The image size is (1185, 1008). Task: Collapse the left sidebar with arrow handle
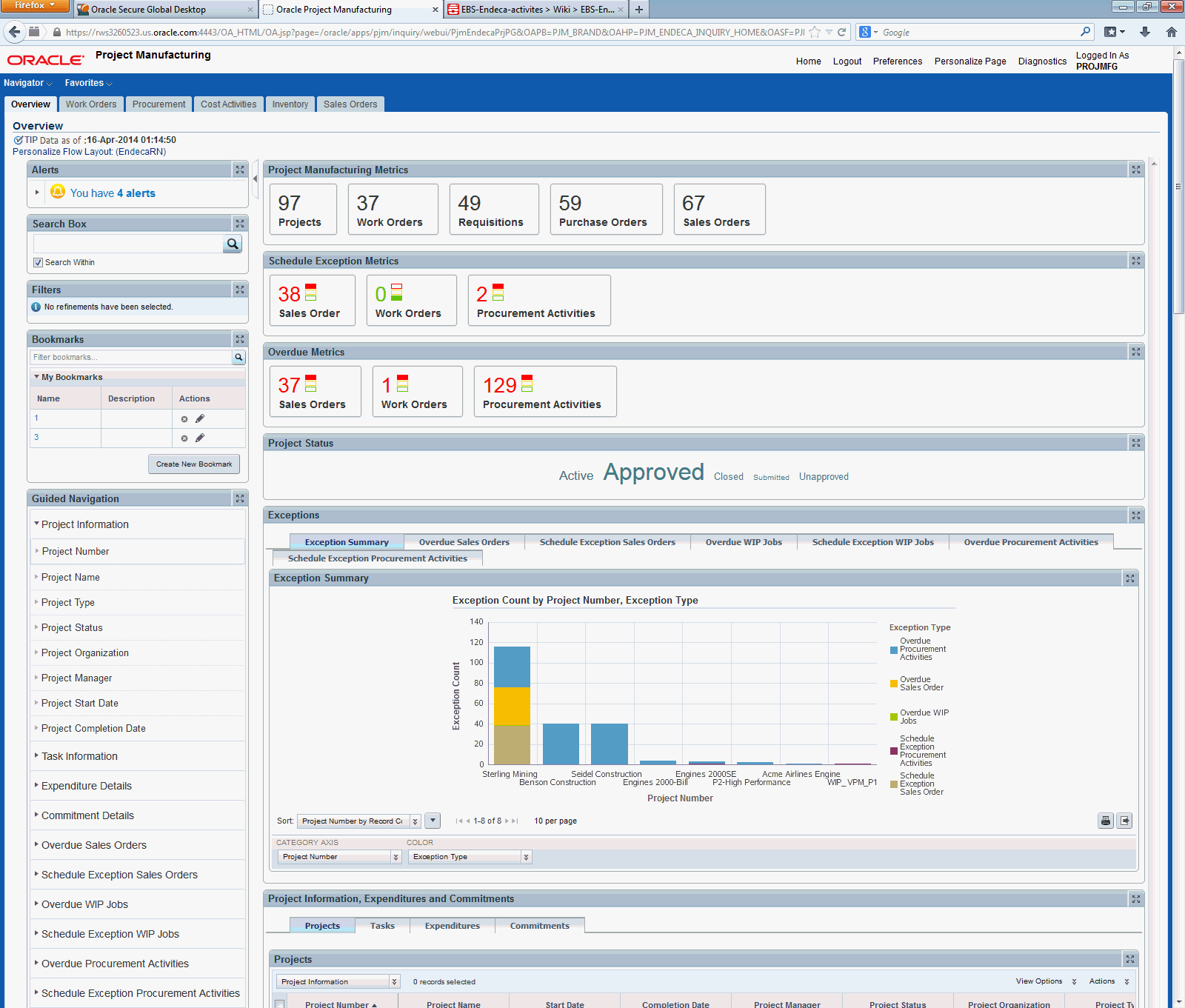[x=256, y=178]
